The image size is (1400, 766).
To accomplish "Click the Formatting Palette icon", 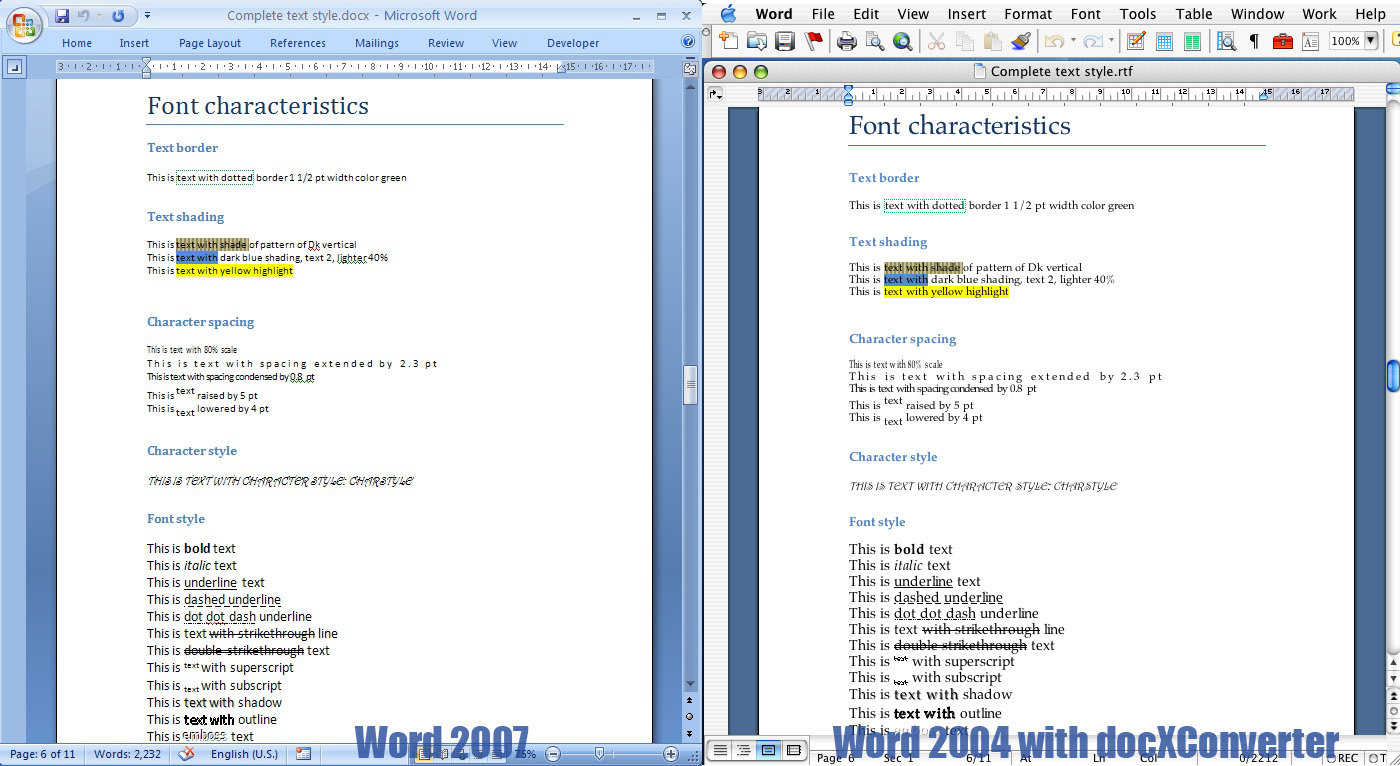I will point(1311,41).
